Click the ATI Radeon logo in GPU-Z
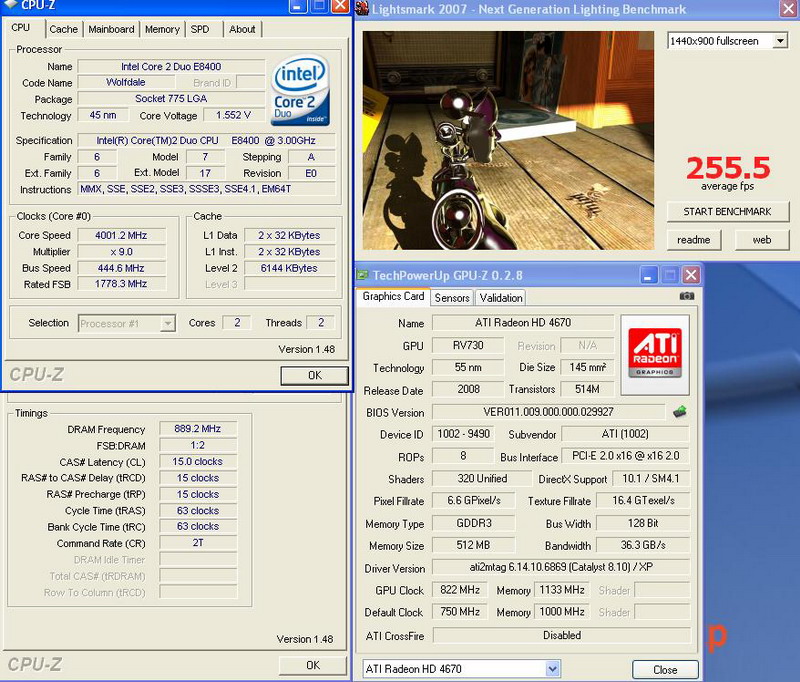This screenshot has width=800, height=682. pyautogui.click(x=655, y=353)
